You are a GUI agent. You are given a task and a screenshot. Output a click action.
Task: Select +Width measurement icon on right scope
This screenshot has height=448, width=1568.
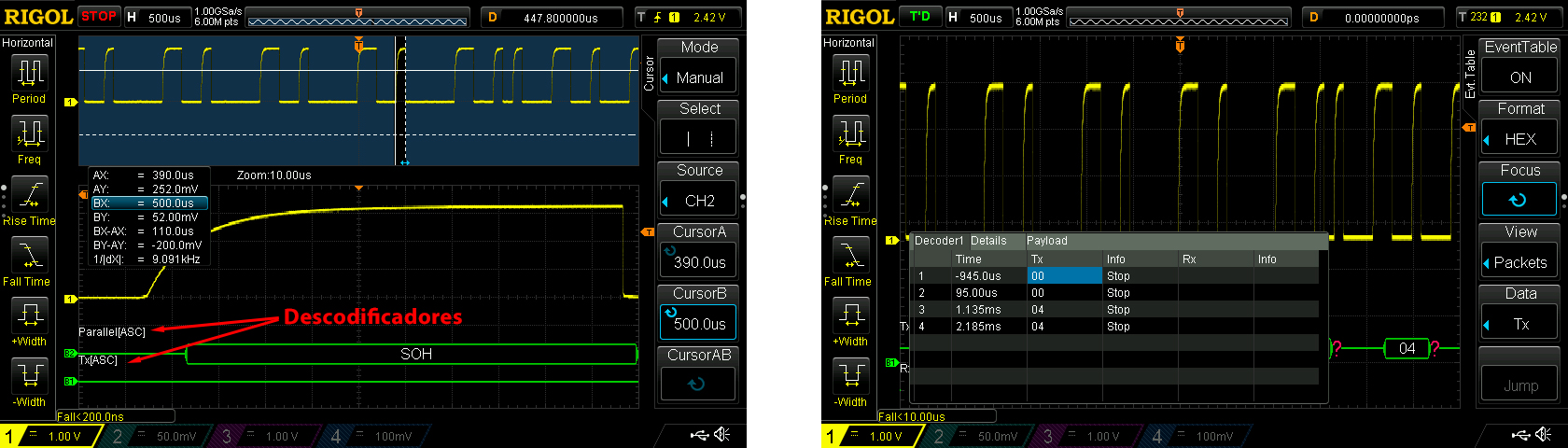point(850,315)
